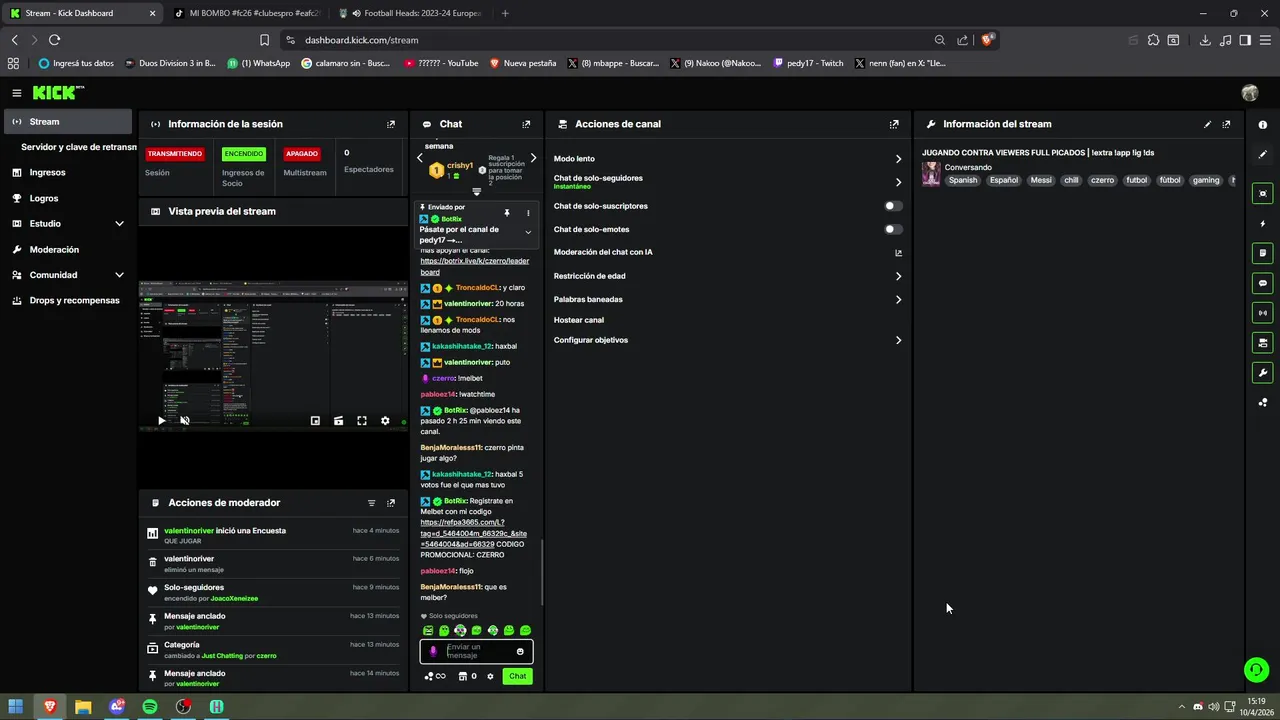Open stream preview player settings gear

tap(385, 421)
